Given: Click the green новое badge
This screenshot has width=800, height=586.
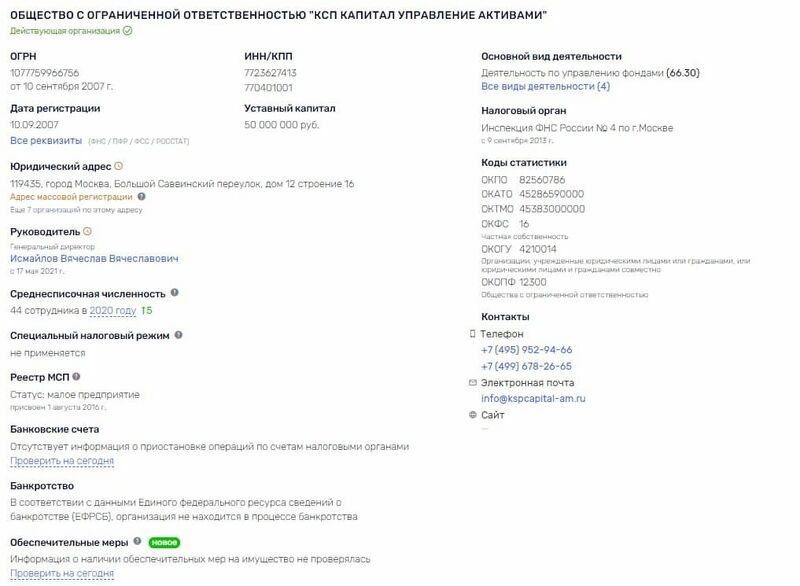Looking at the screenshot, I should point(164,543).
